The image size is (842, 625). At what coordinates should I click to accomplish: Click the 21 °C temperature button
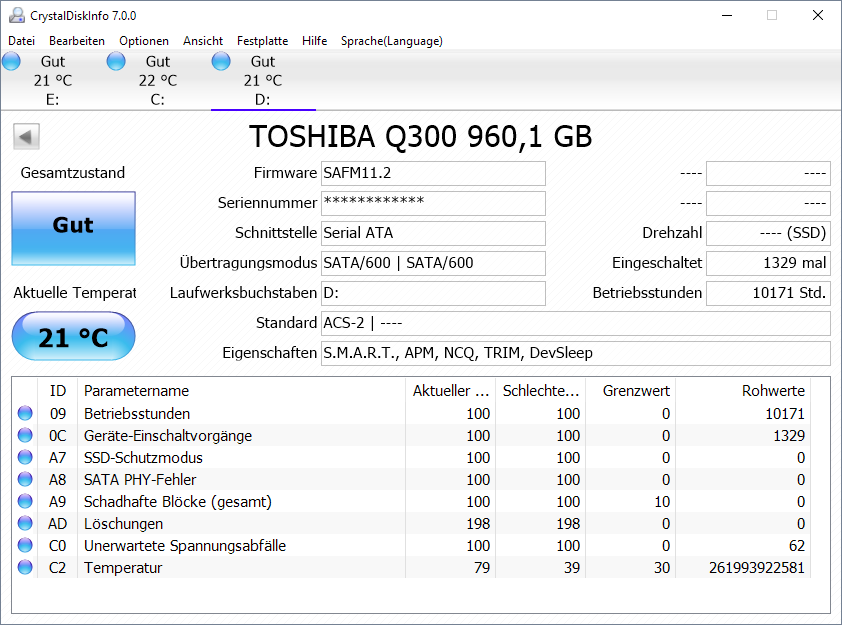click(74, 336)
